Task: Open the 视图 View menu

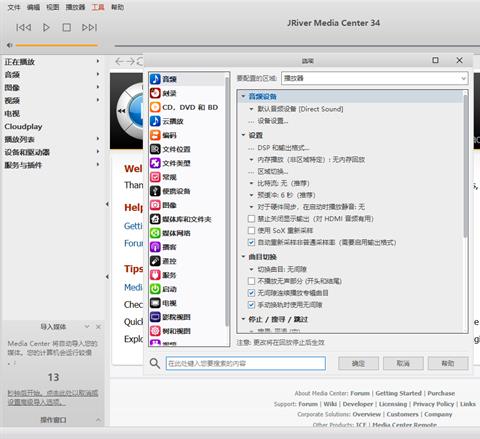Action: [53, 7]
